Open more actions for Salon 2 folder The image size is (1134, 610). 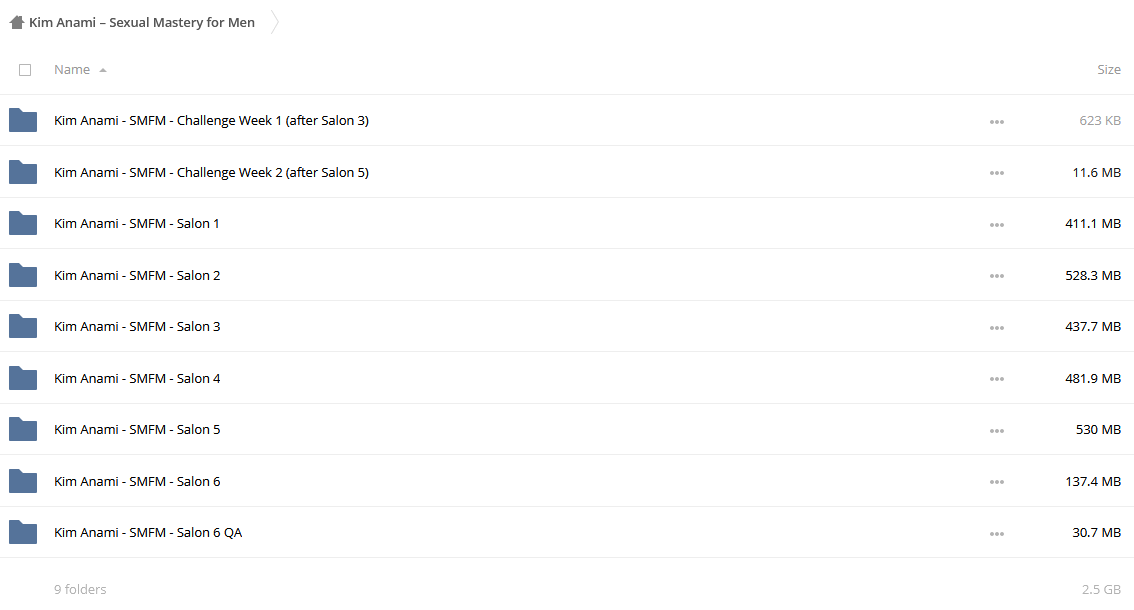click(997, 276)
